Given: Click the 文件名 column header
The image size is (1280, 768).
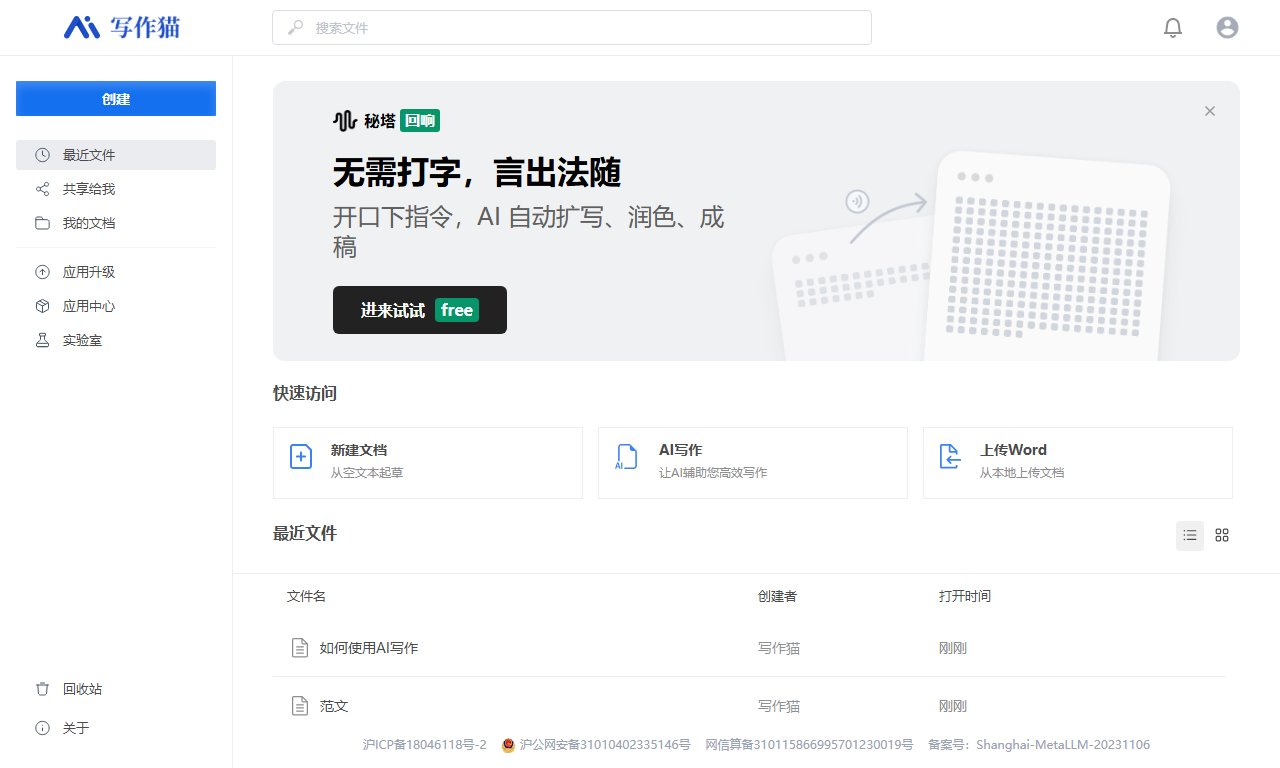Looking at the screenshot, I should coord(306,596).
